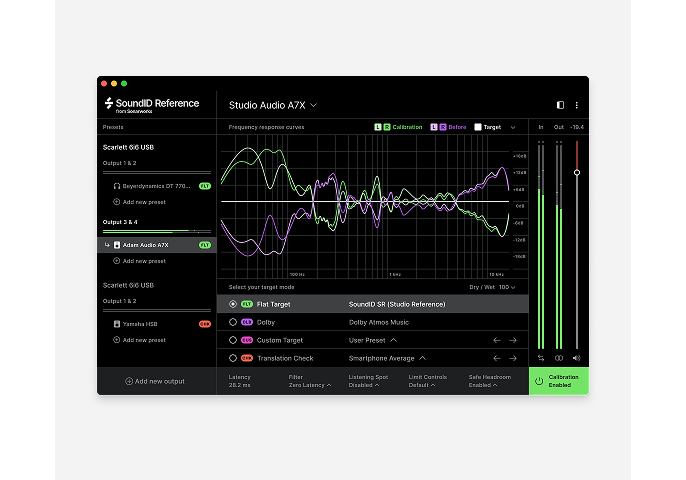This screenshot has width=686, height=480.
Task: Choose the Flat Target mode row
Action: (373, 304)
